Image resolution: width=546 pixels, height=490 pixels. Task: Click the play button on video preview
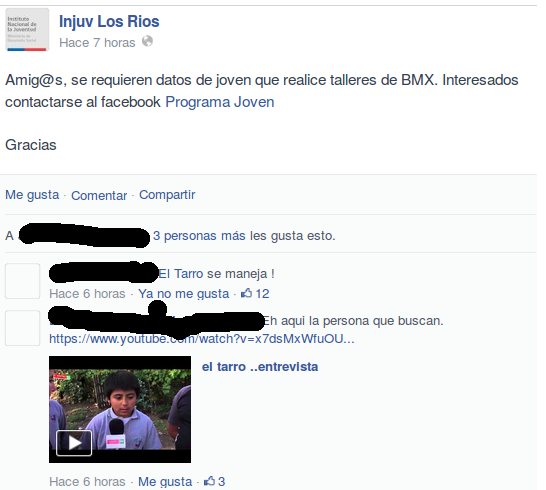(x=74, y=443)
